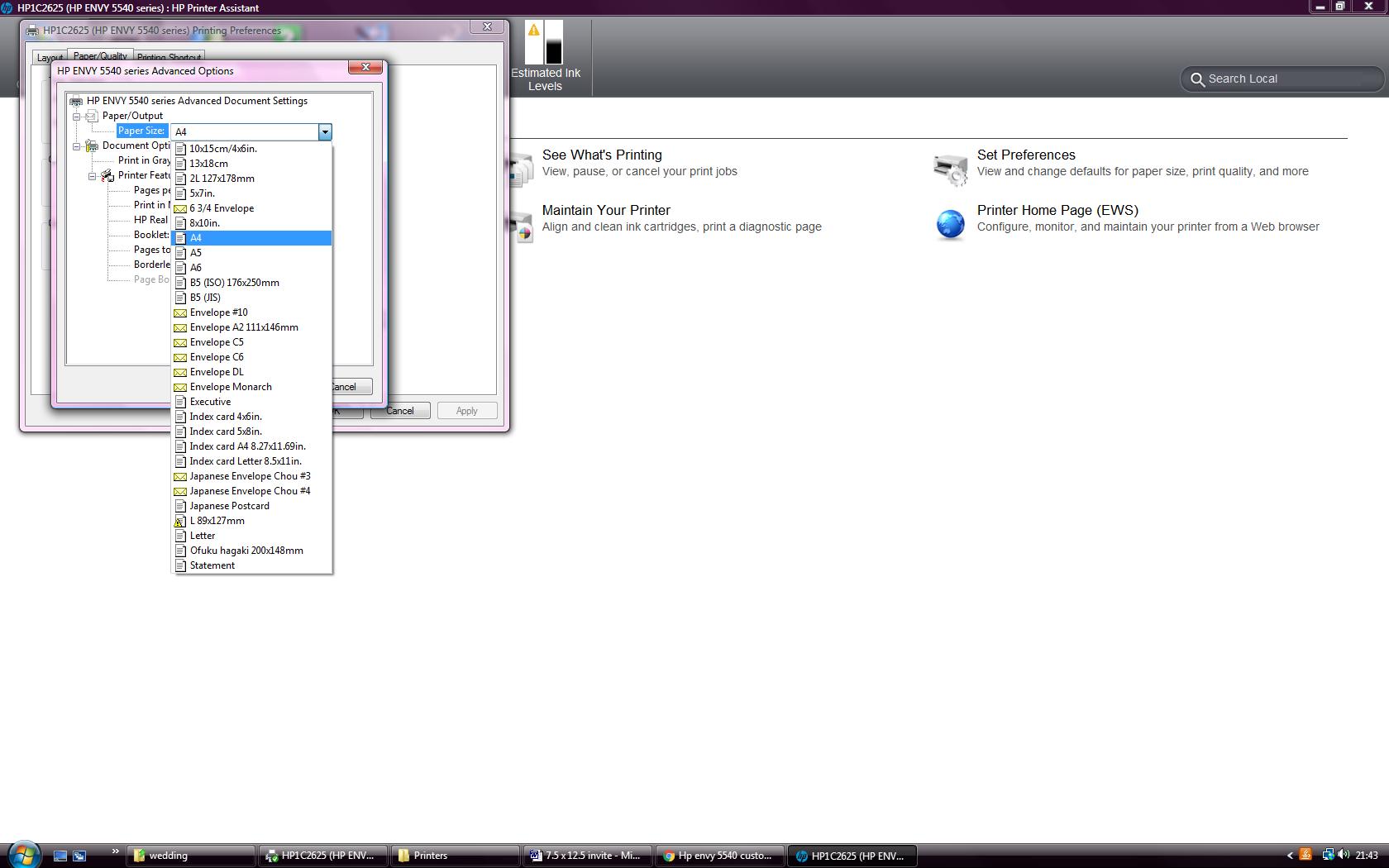1389x868 pixels.
Task: Click the Print in Grayscale tree item
Action: (x=144, y=160)
